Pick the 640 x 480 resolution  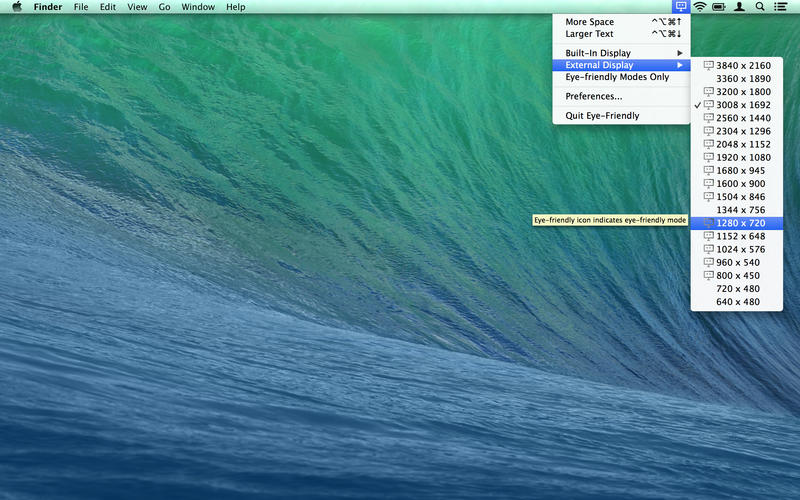738,302
